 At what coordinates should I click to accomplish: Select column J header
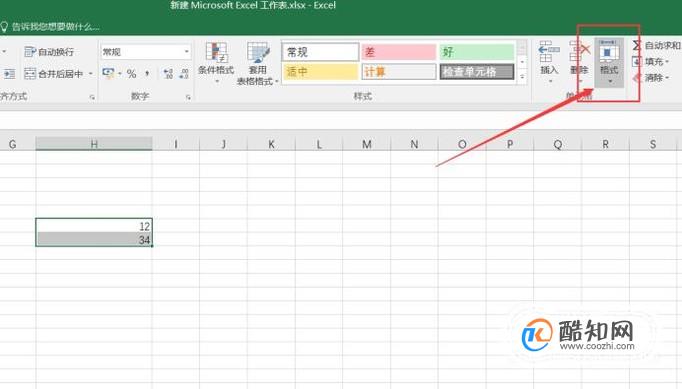click(x=224, y=144)
